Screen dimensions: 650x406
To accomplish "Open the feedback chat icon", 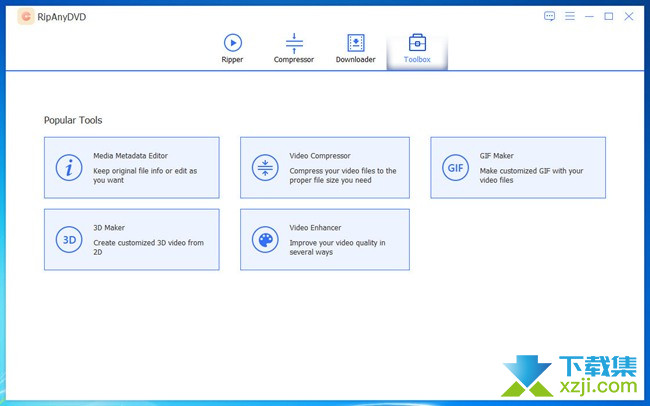I will (x=549, y=16).
